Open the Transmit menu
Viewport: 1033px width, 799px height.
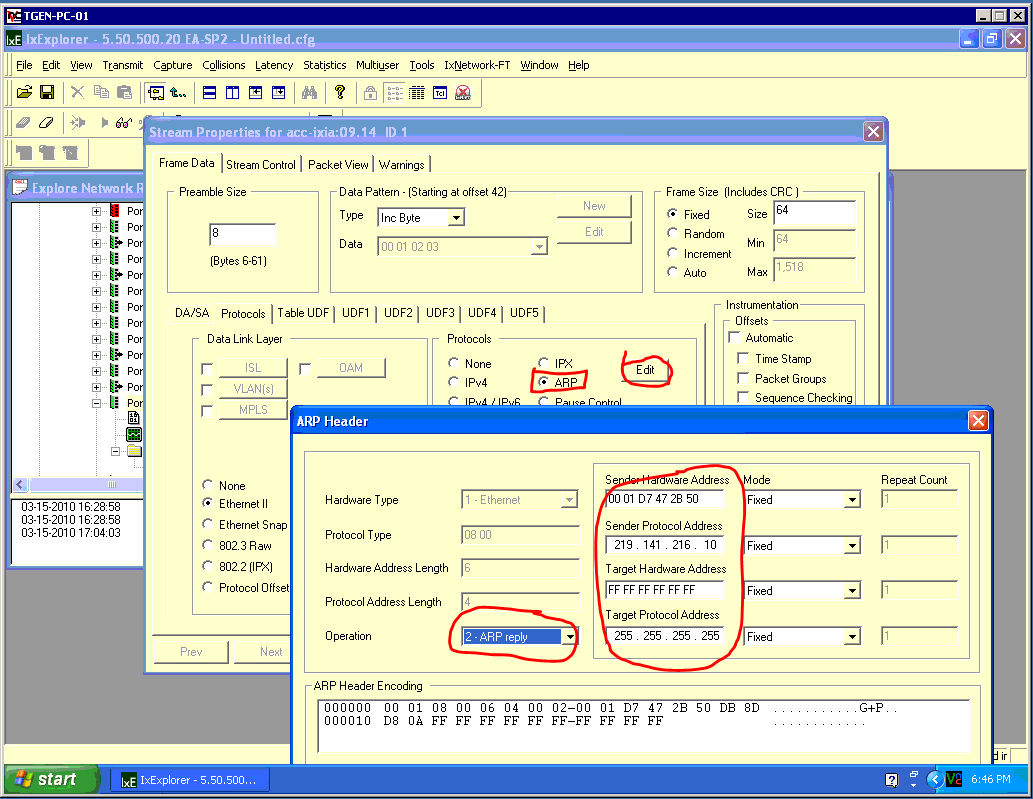(x=123, y=65)
